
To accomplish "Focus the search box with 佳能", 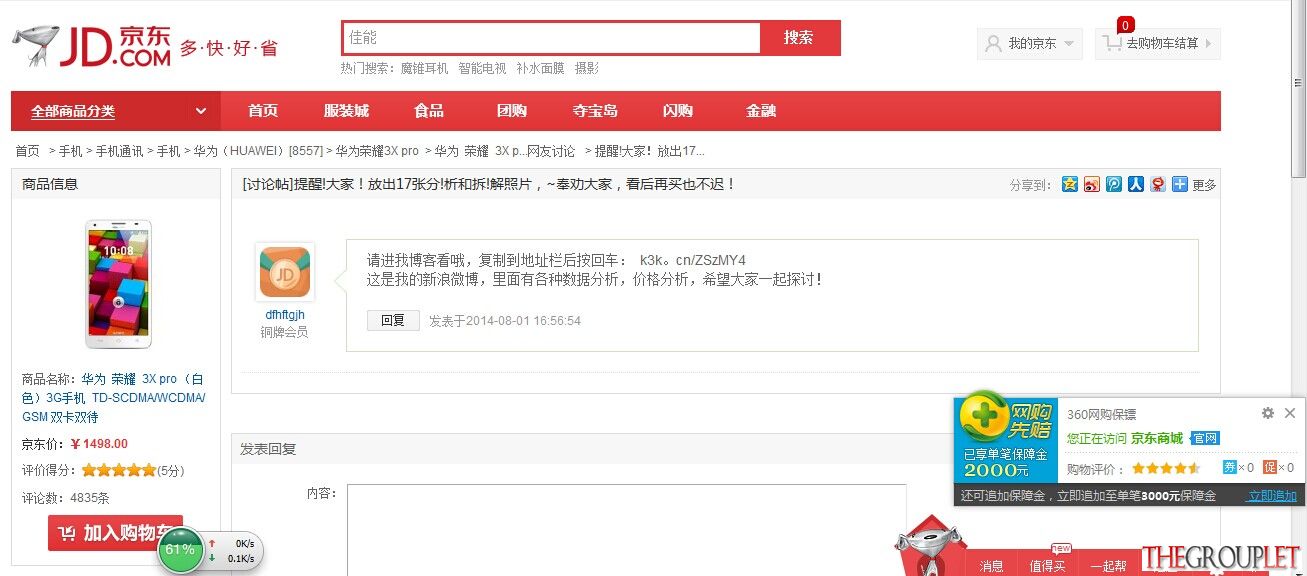I will pyautogui.click(x=551, y=38).
